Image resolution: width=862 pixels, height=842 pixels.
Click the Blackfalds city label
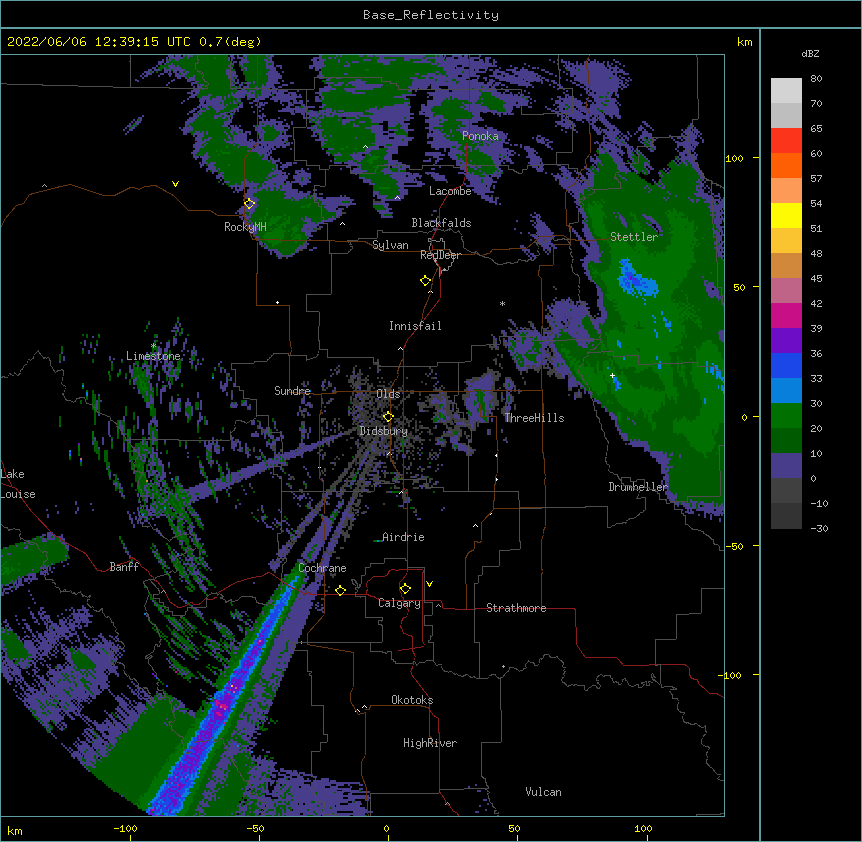point(441,223)
